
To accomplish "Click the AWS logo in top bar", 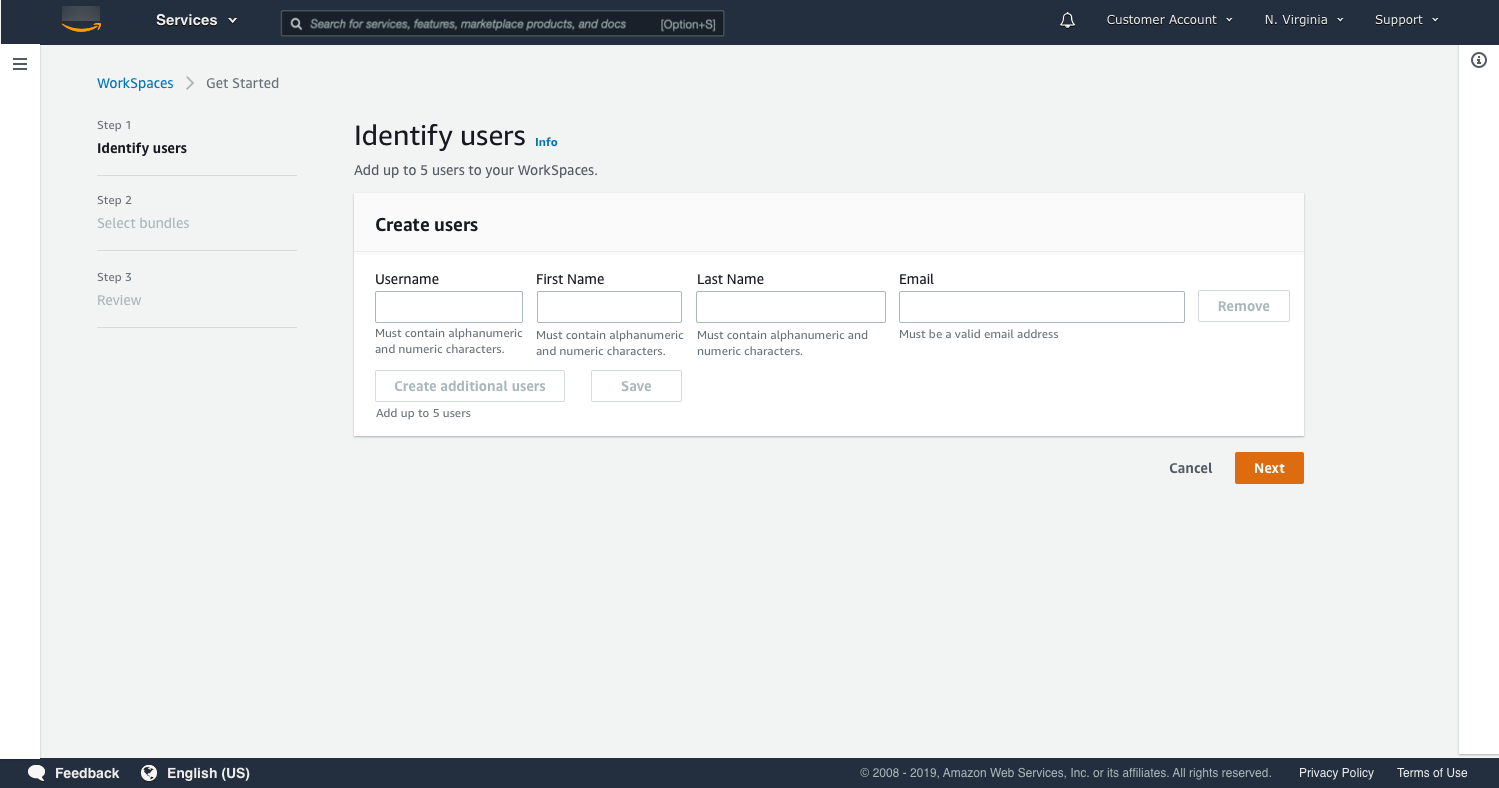I will tap(80, 18).
